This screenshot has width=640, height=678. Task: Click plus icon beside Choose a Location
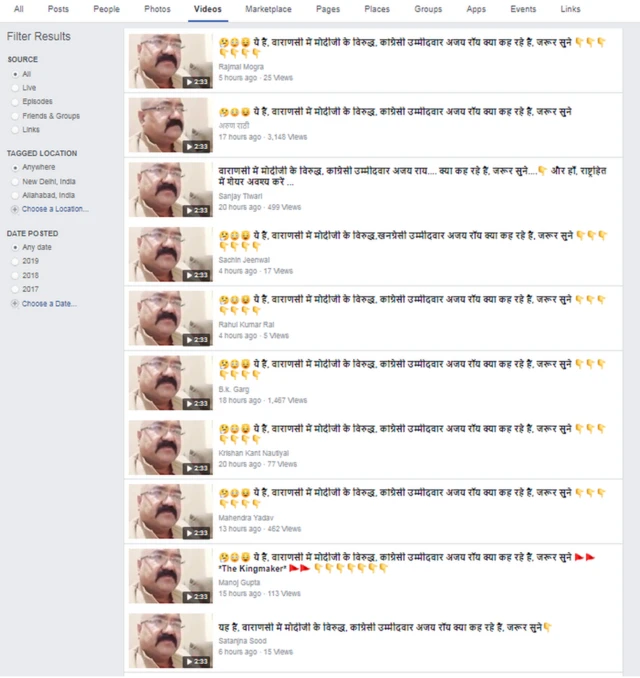click(15, 209)
